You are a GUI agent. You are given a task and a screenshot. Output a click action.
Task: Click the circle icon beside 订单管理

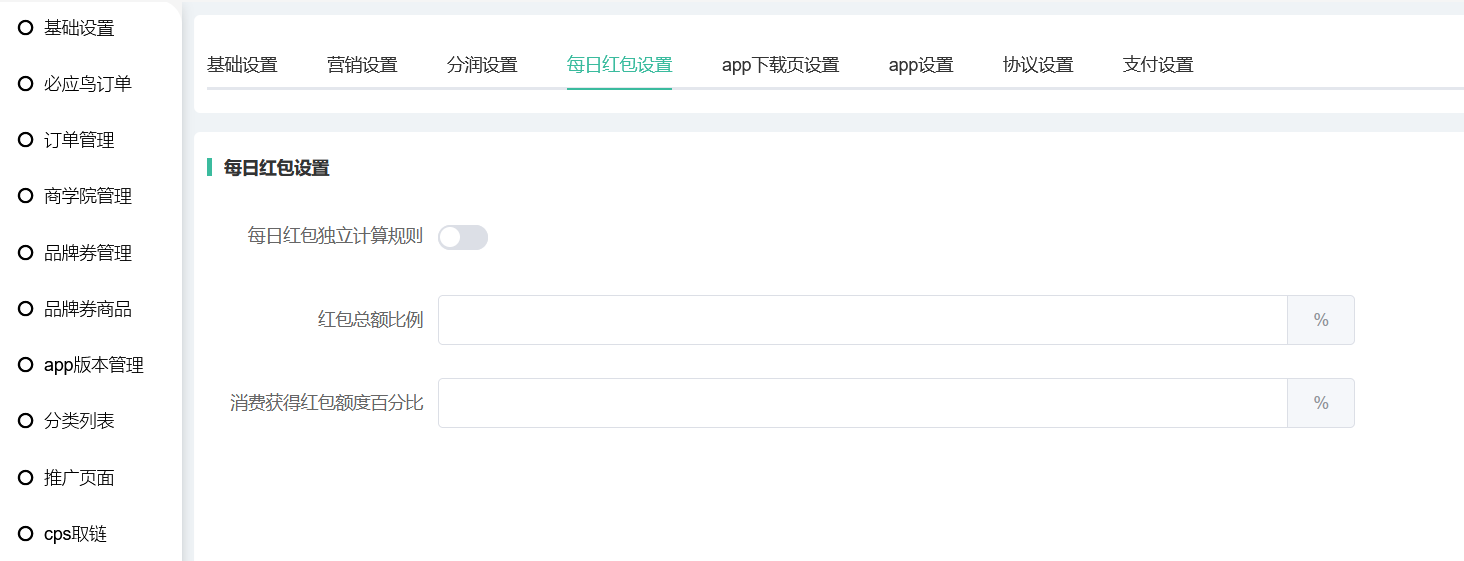point(26,140)
